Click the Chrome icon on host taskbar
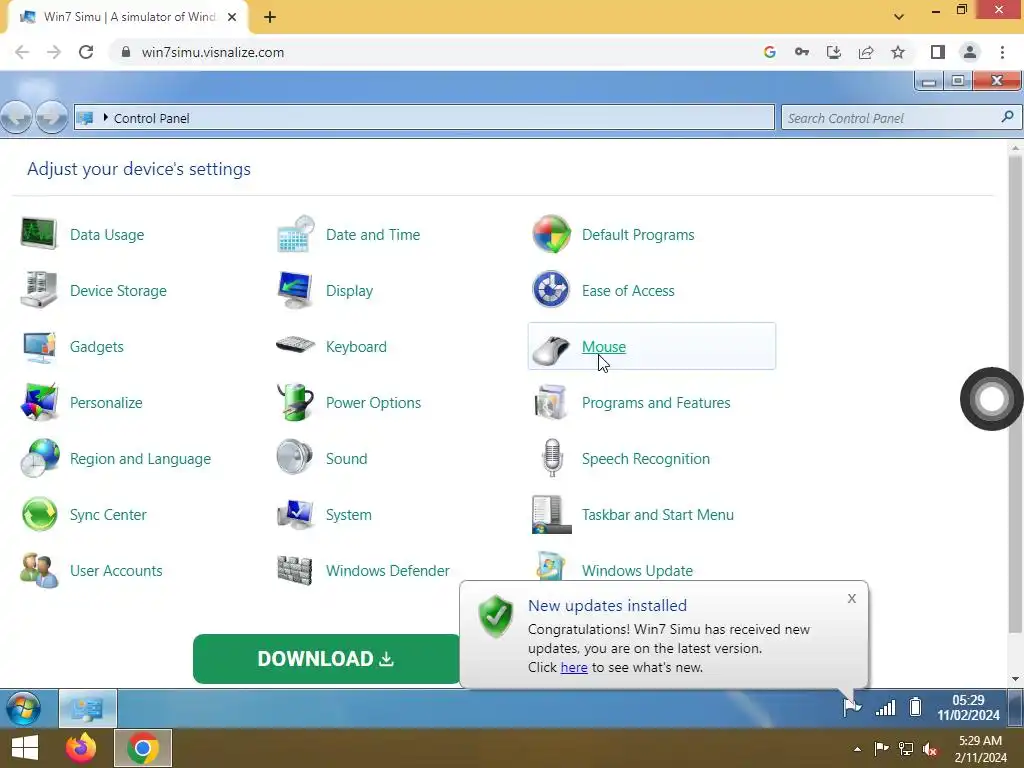1024x768 pixels. (143, 748)
